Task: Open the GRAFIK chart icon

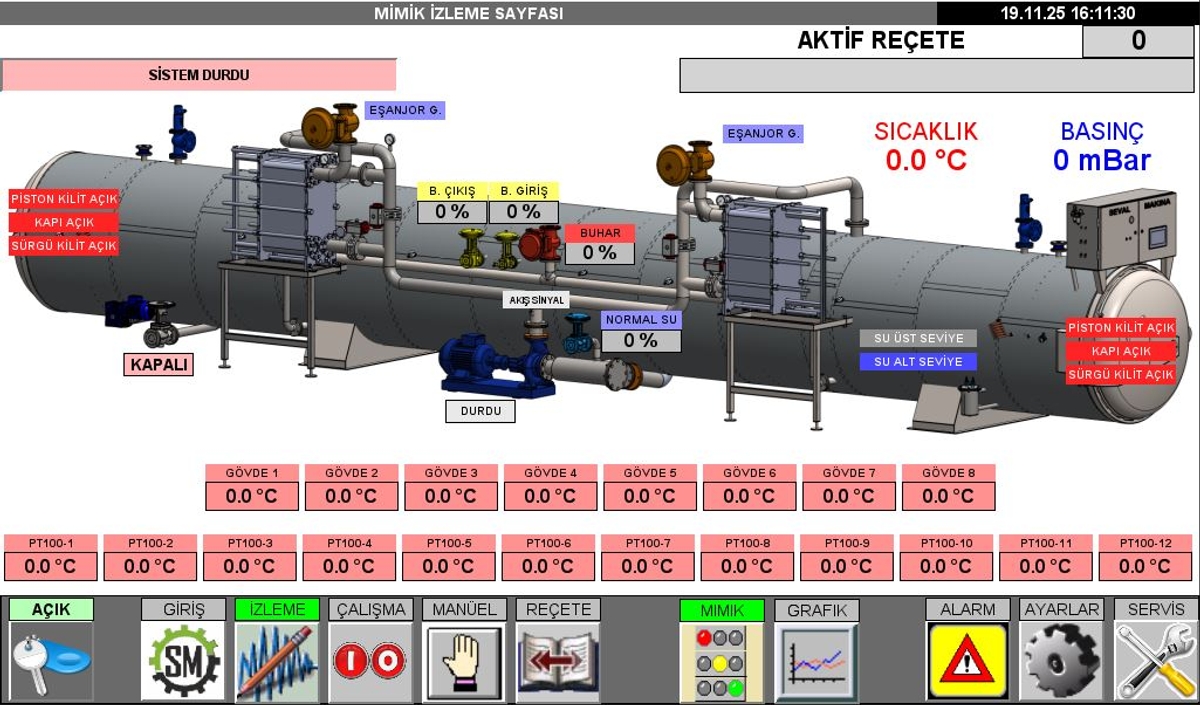Action: (x=816, y=661)
